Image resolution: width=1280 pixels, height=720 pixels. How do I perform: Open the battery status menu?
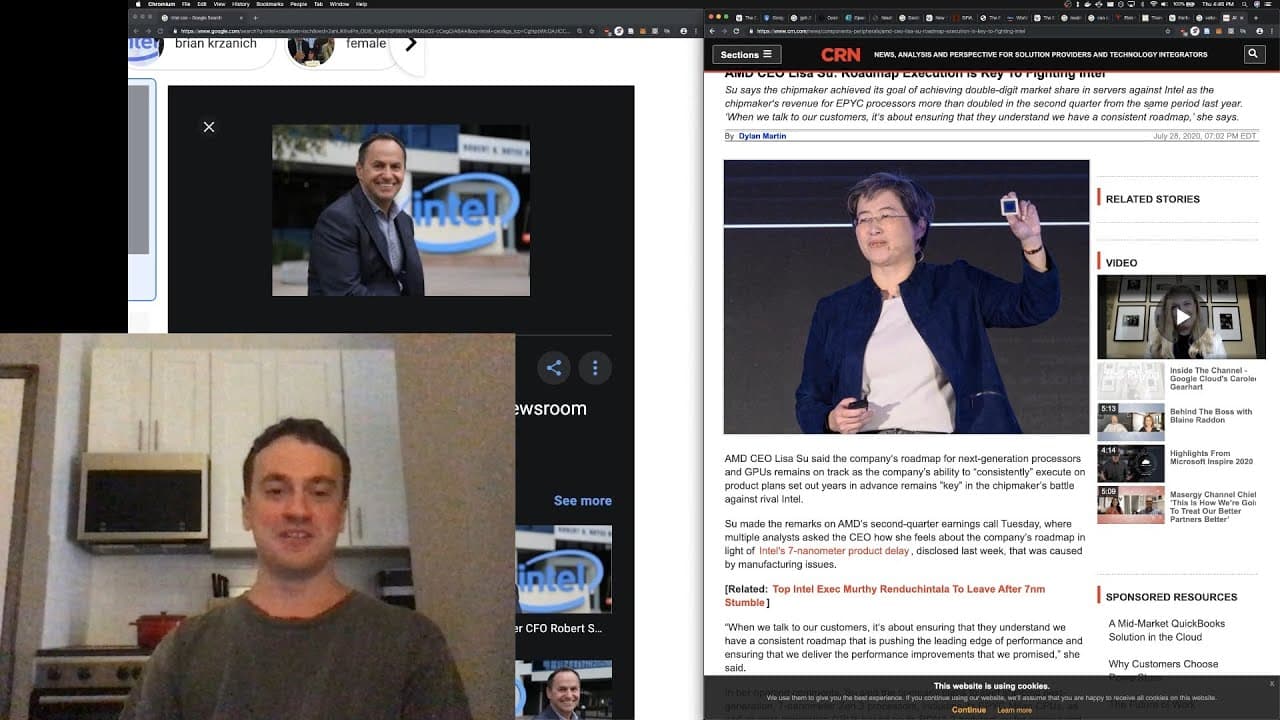click(1184, 4)
